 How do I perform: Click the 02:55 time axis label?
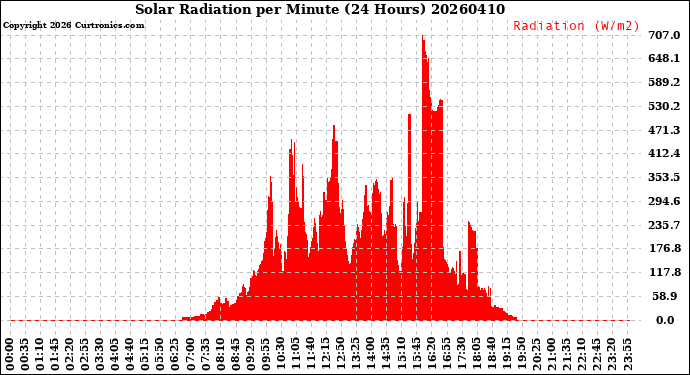[85, 355]
